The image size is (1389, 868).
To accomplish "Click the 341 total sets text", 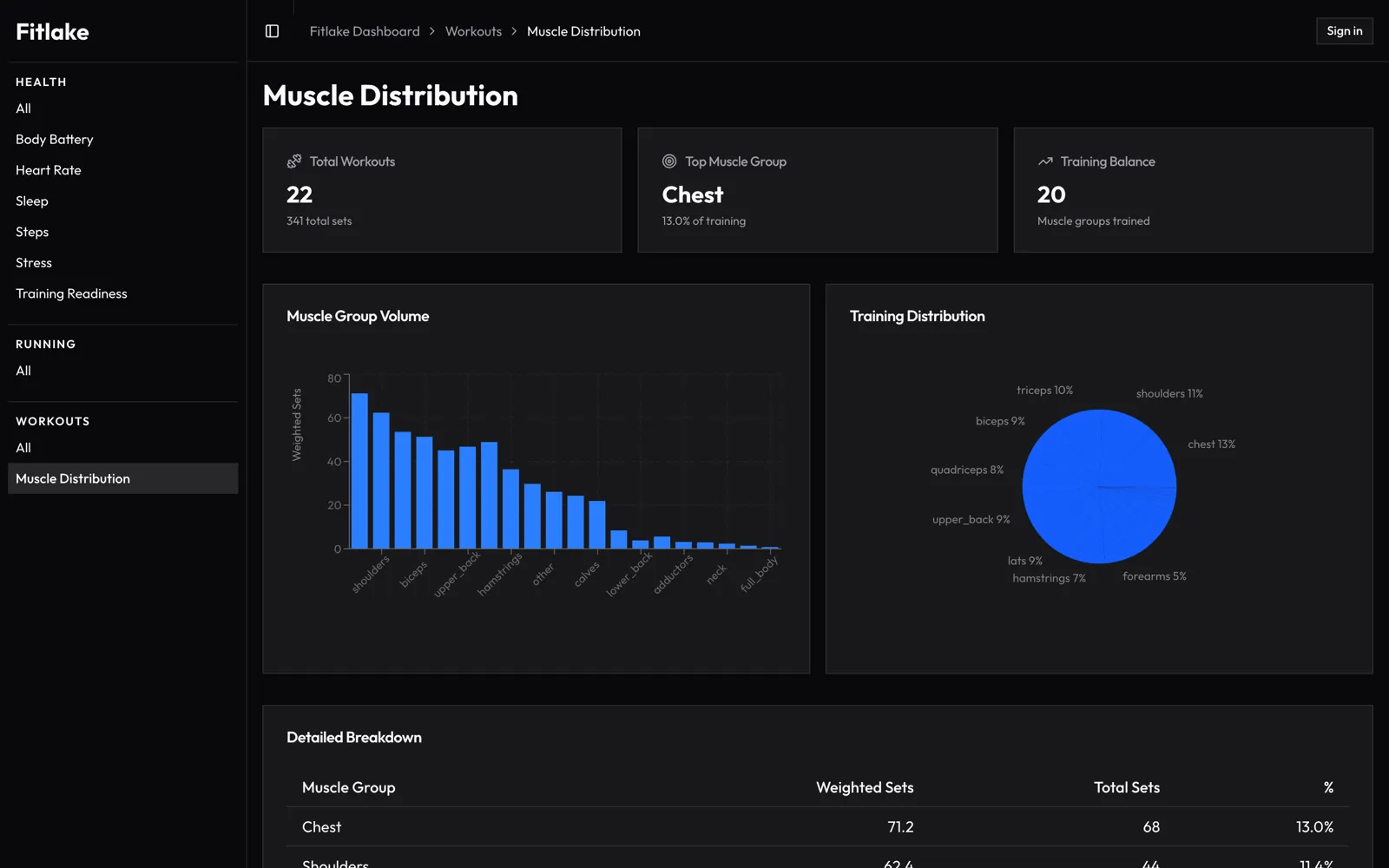I will tap(319, 221).
